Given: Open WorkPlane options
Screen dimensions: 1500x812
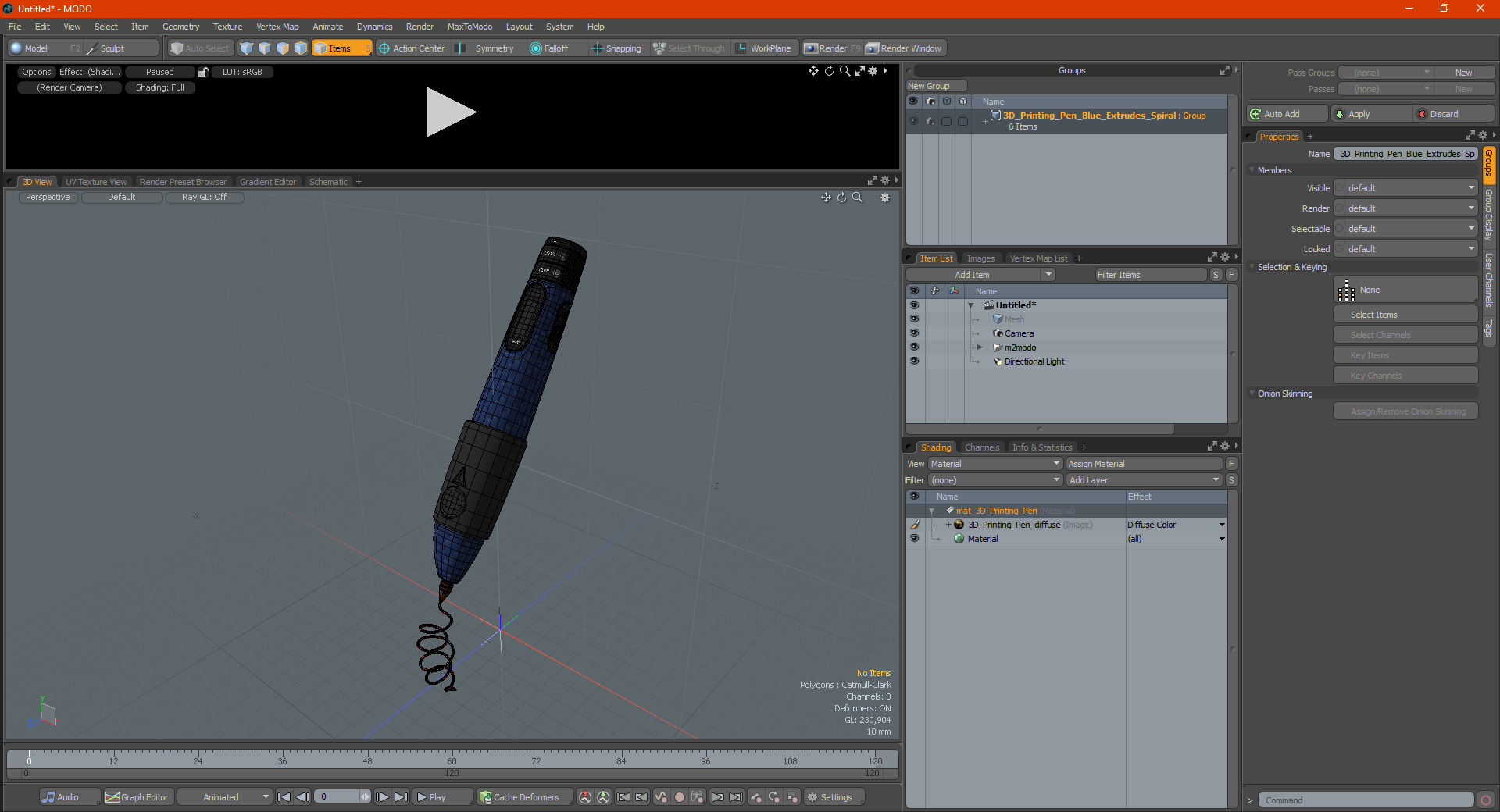Looking at the screenshot, I should tap(764, 48).
